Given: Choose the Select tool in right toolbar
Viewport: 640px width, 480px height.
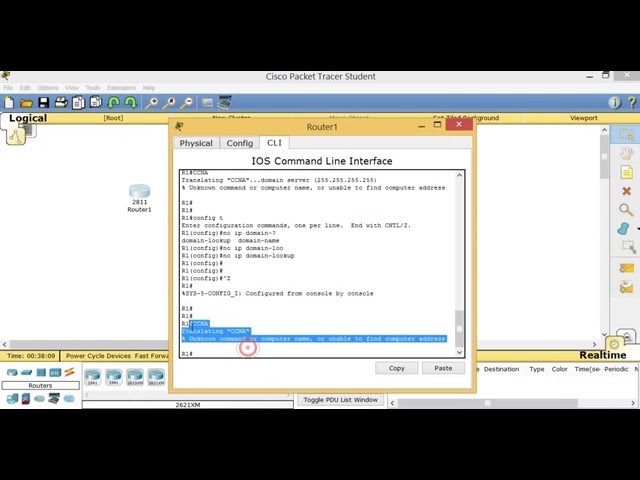Looking at the screenshot, I should tap(626, 135).
